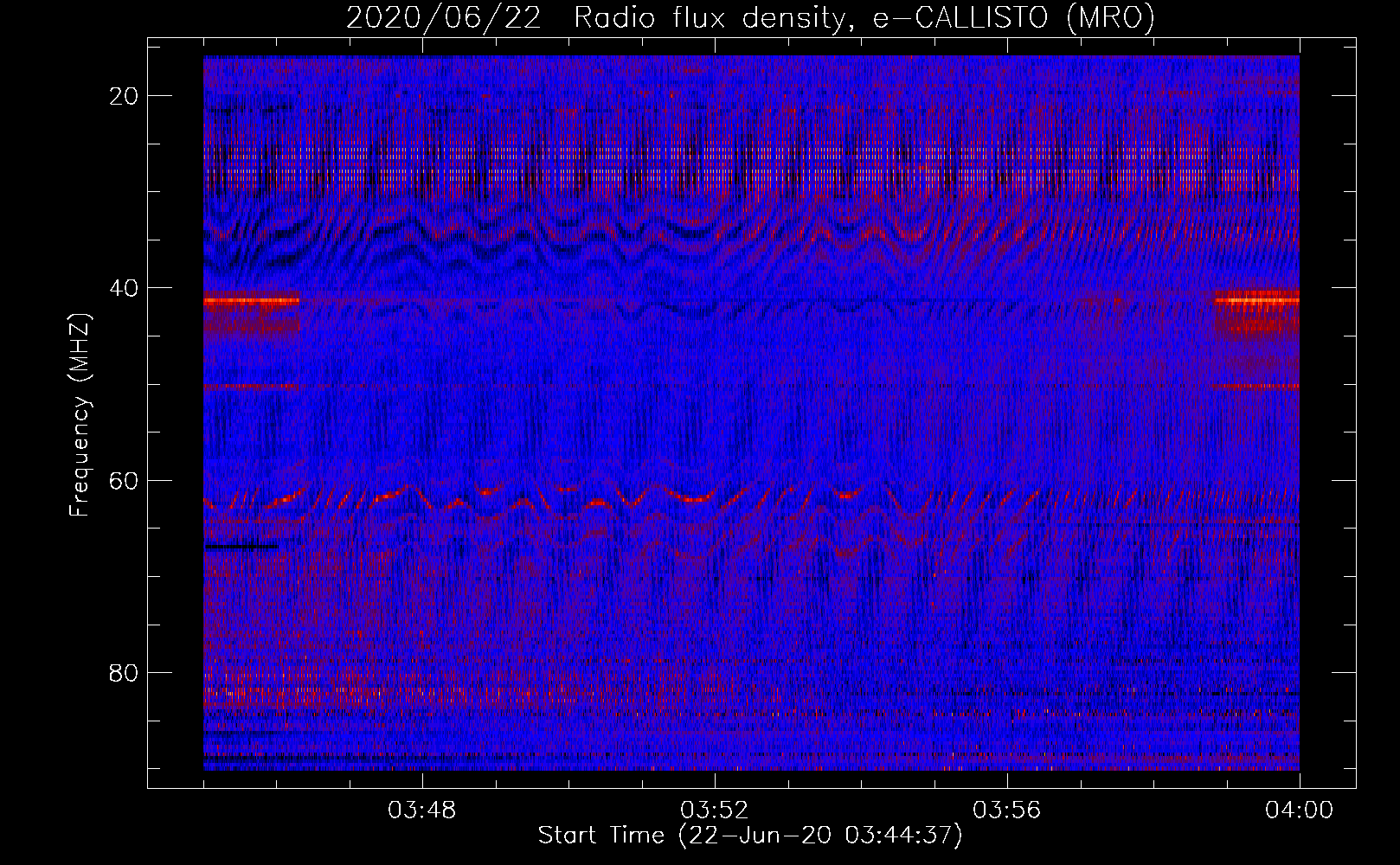Click the plot title date 2020/06/22
Screen dimensions: 1400x865
(x=444, y=18)
